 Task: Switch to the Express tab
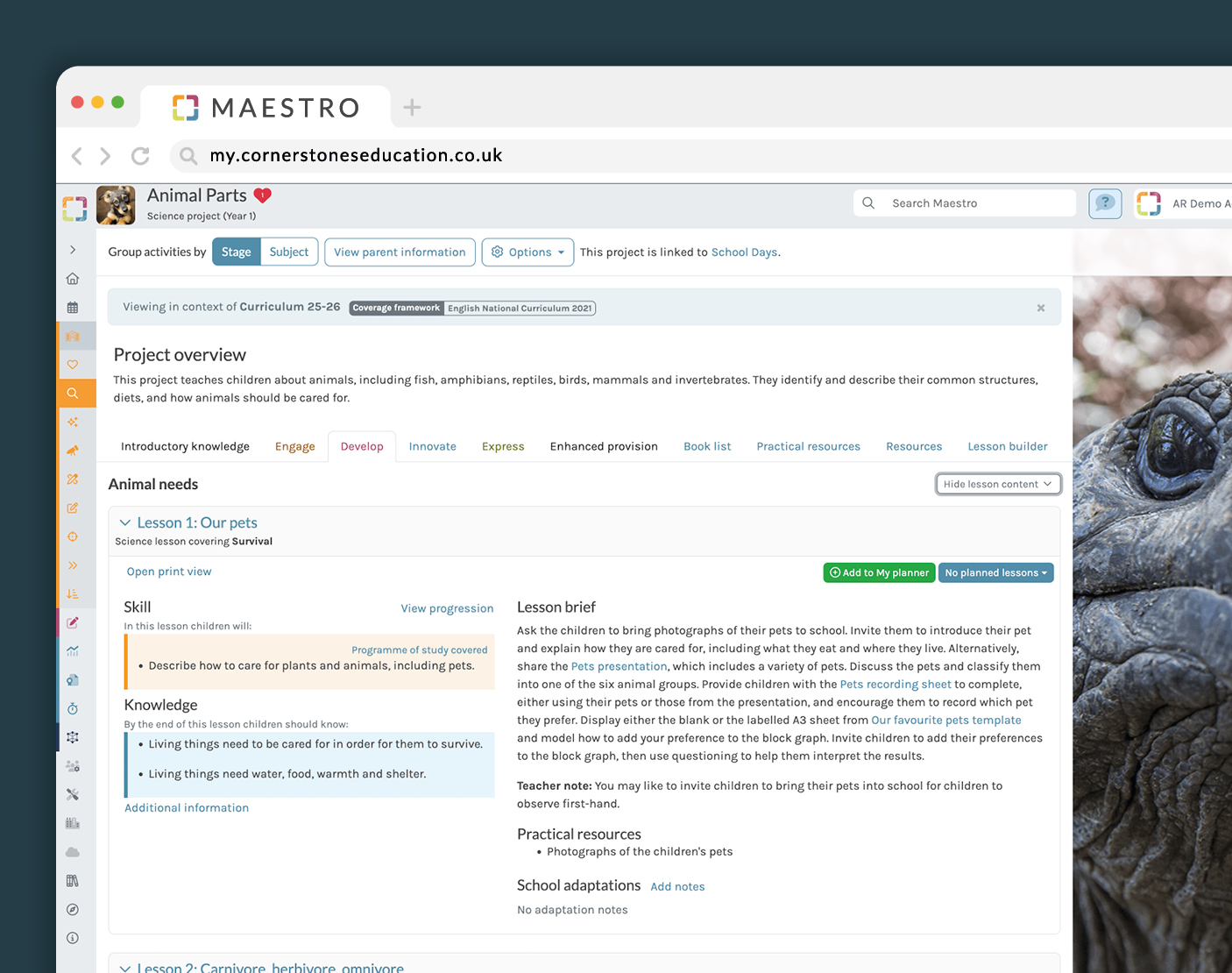[503, 446]
